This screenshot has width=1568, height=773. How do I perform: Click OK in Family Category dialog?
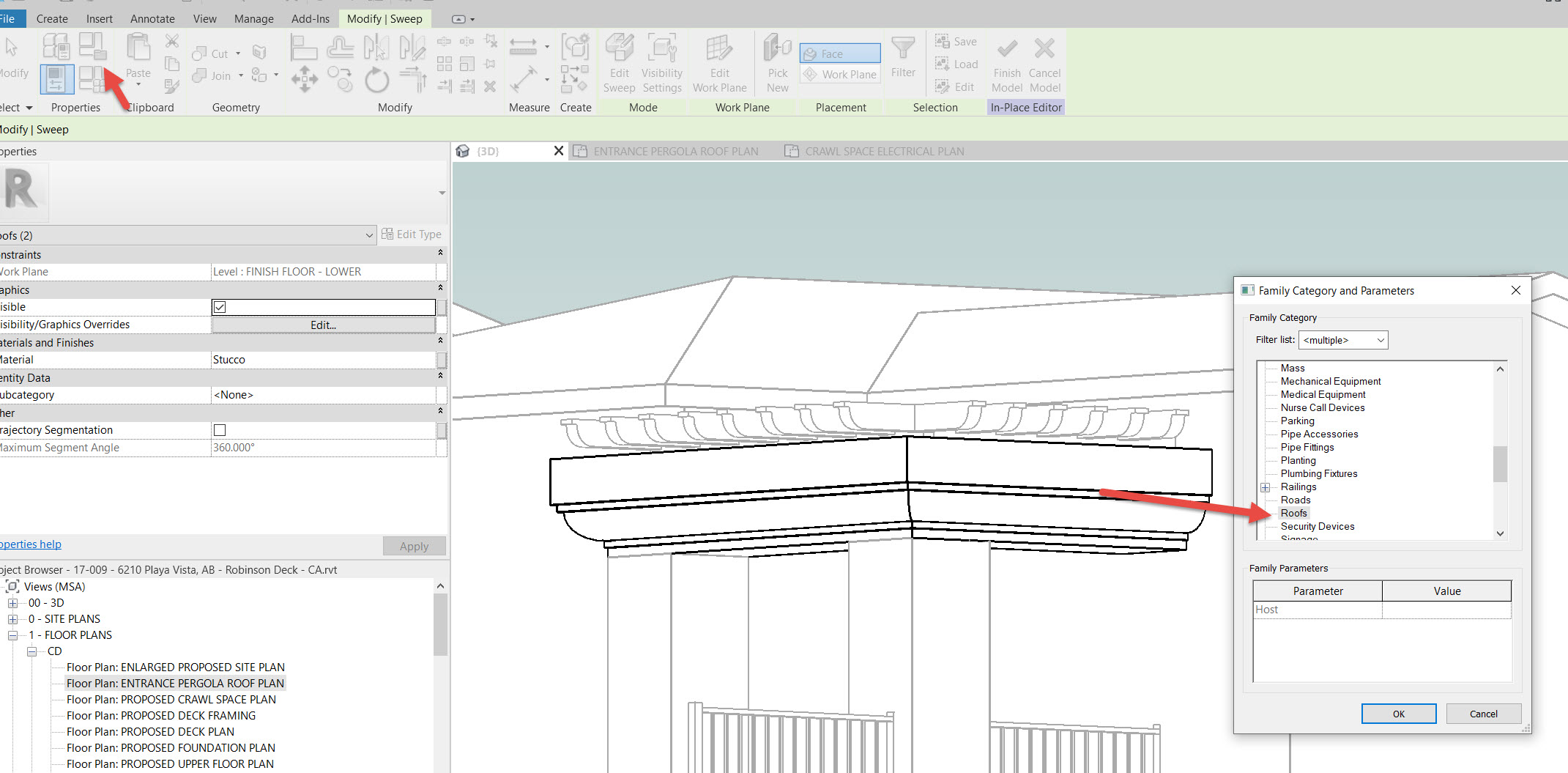pyautogui.click(x=1398, y=714)
